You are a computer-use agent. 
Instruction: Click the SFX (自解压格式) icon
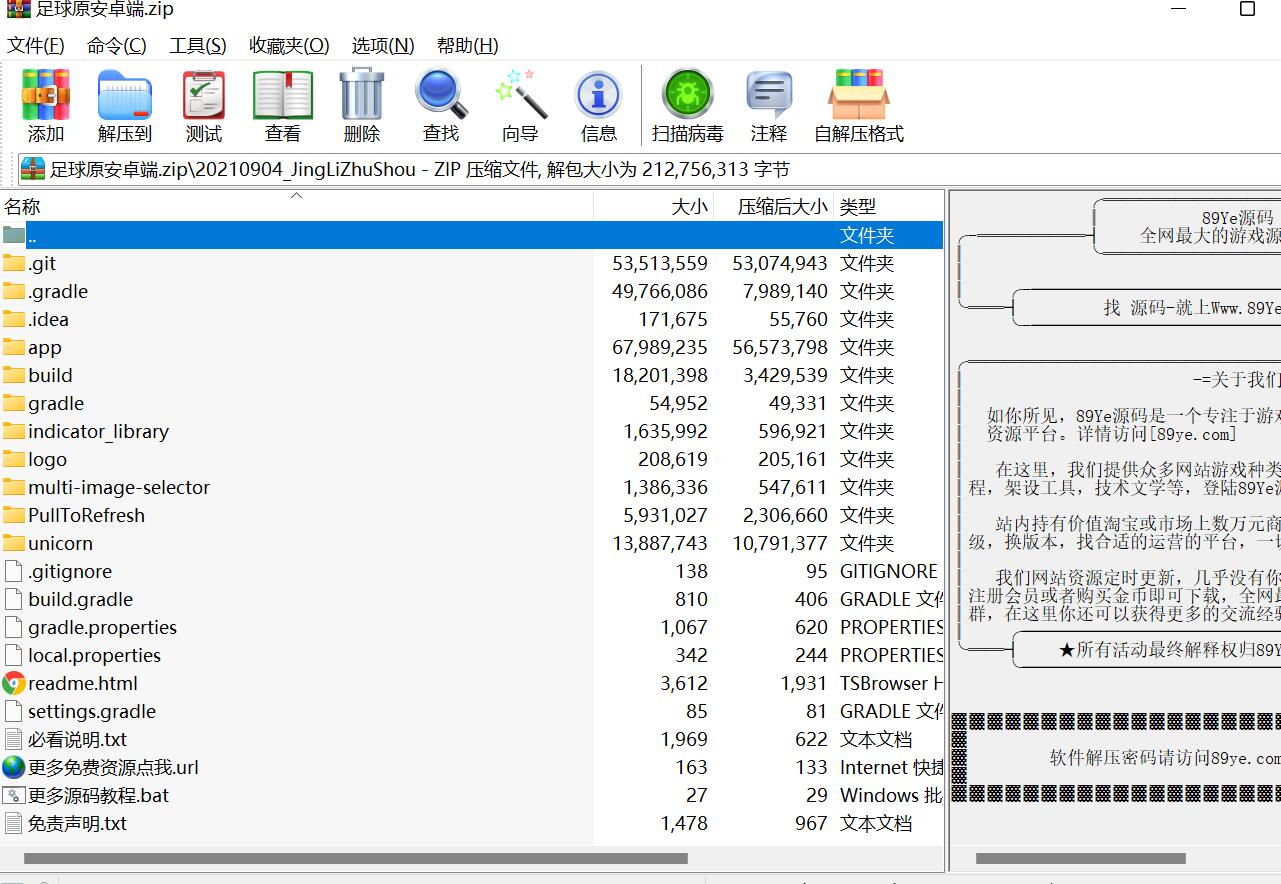859,95
